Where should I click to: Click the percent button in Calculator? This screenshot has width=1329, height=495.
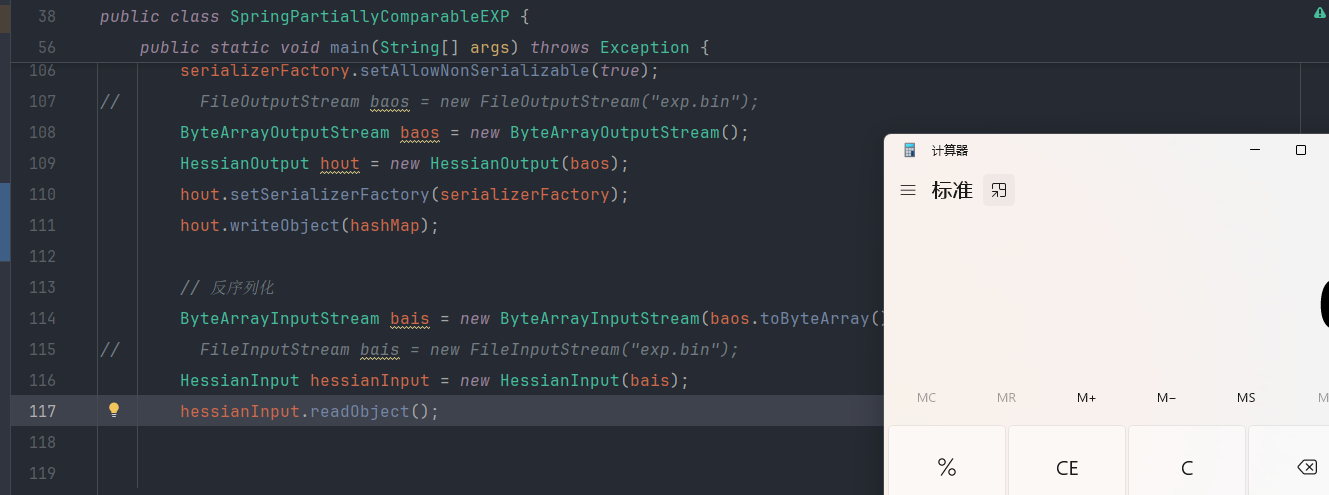point(947,467)
